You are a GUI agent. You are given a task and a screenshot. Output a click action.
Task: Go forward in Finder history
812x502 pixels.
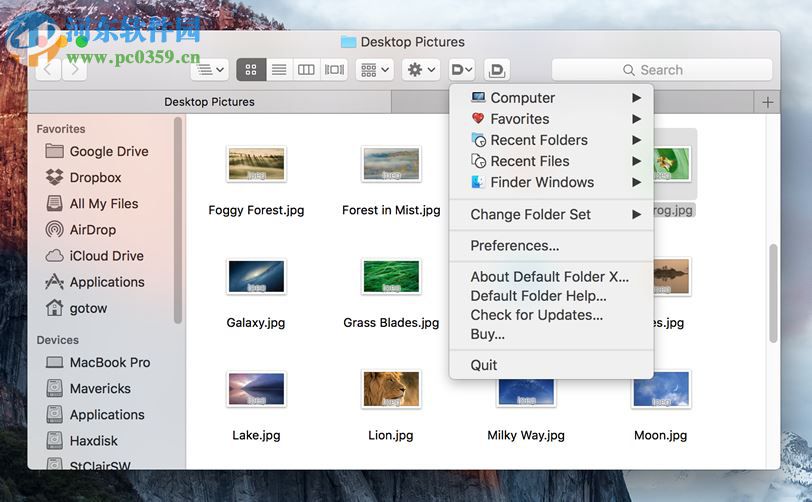click(x=75, y=69)
